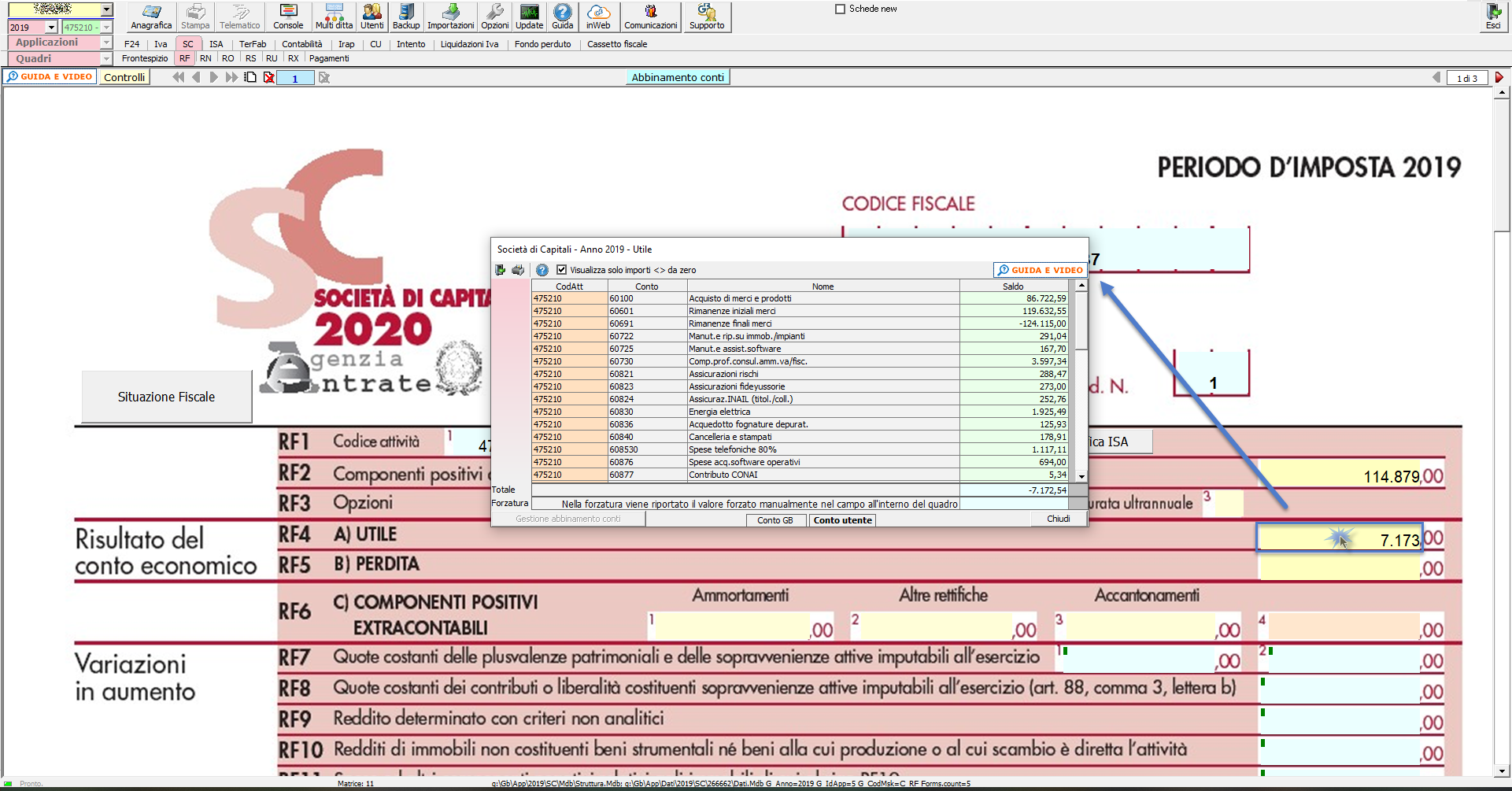Image resolution: width=1512 pixels, height=791 pixels.
Task: Open the Guida help icon
Action: [562, 17]
